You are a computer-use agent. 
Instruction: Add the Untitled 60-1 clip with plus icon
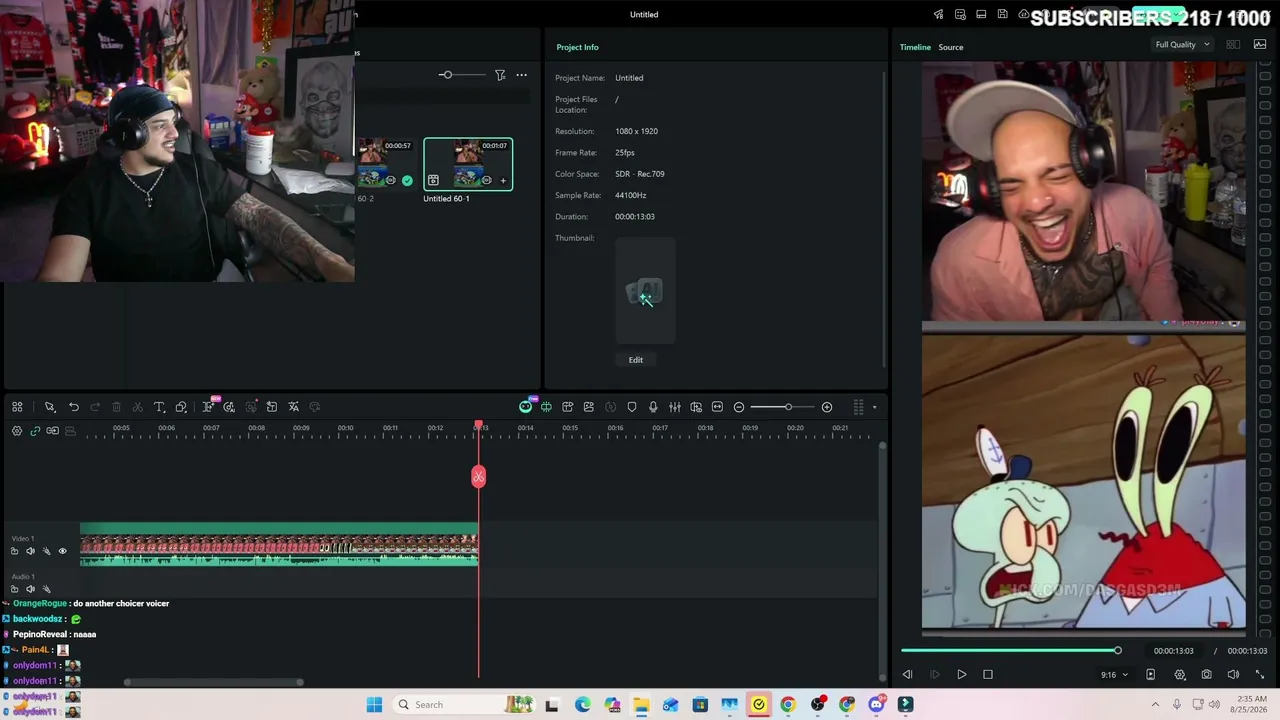tap(503, 181)
